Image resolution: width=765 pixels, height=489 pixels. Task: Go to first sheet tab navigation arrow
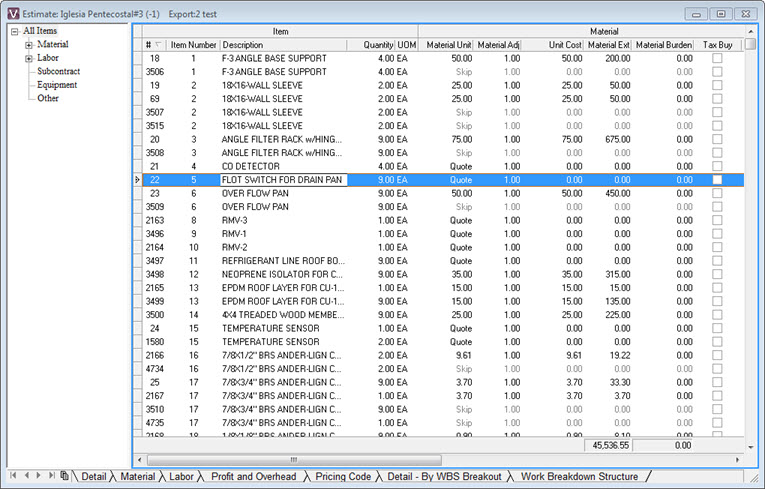point(13,475)
